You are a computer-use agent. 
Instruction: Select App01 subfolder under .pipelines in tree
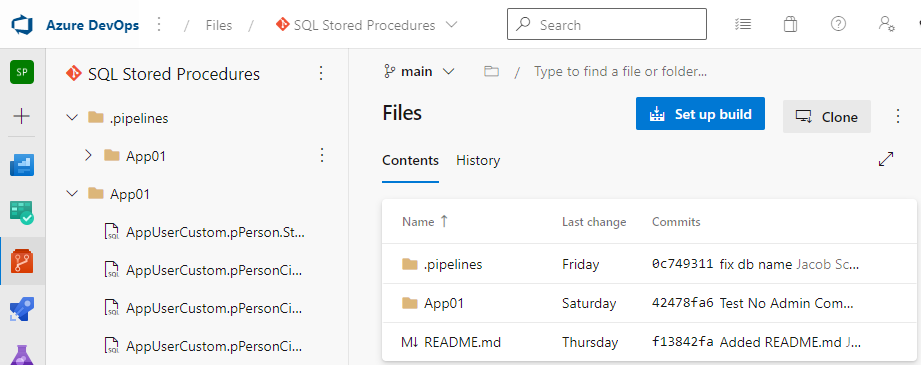click(146, 156)
